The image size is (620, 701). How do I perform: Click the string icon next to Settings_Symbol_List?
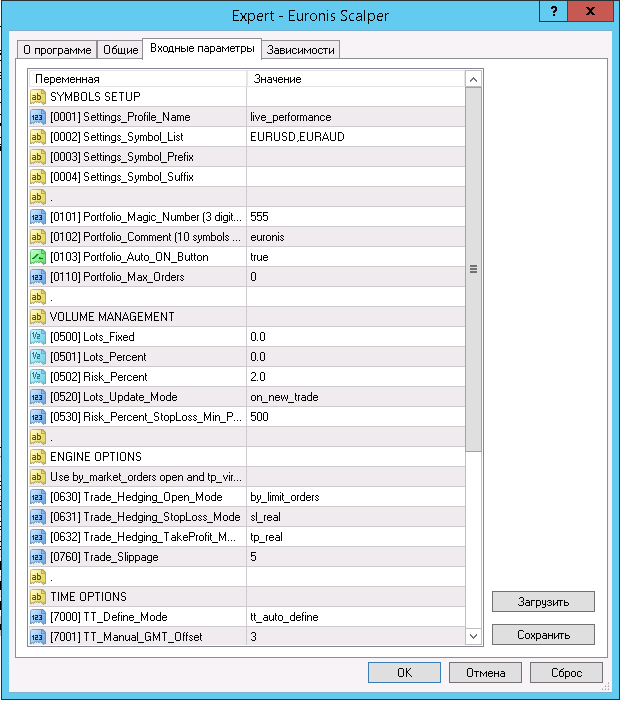(x=38, y=137)
